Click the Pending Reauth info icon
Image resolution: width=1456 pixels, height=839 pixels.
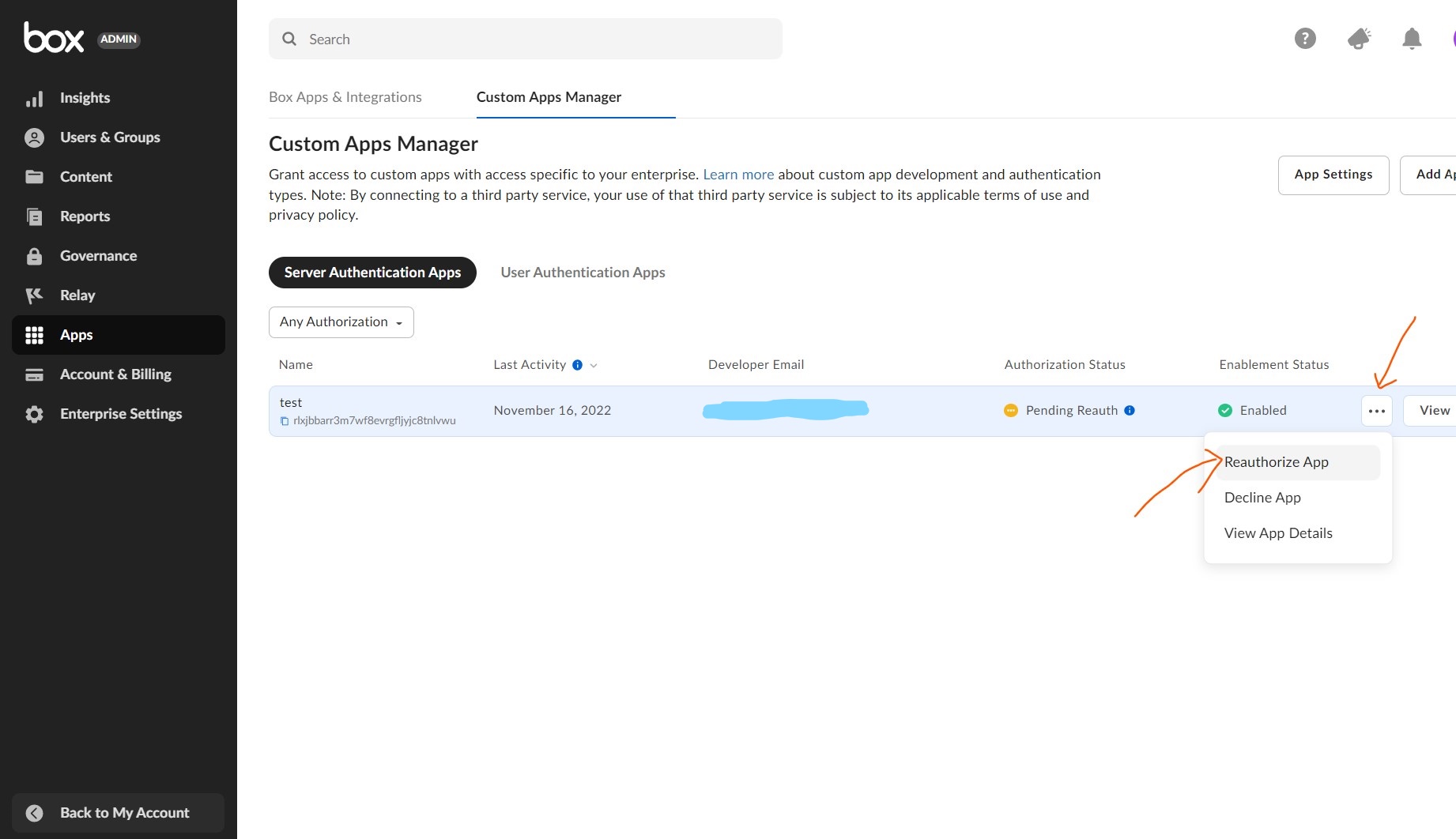click(x=1130, y=410)
